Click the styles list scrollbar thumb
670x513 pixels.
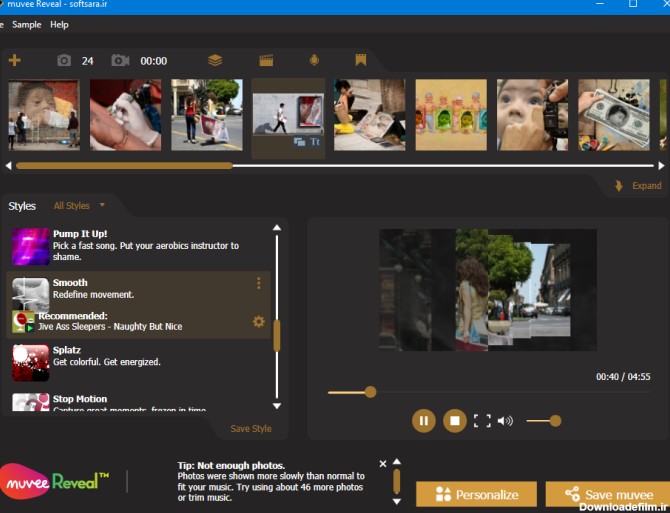click(x=277, y=336)
